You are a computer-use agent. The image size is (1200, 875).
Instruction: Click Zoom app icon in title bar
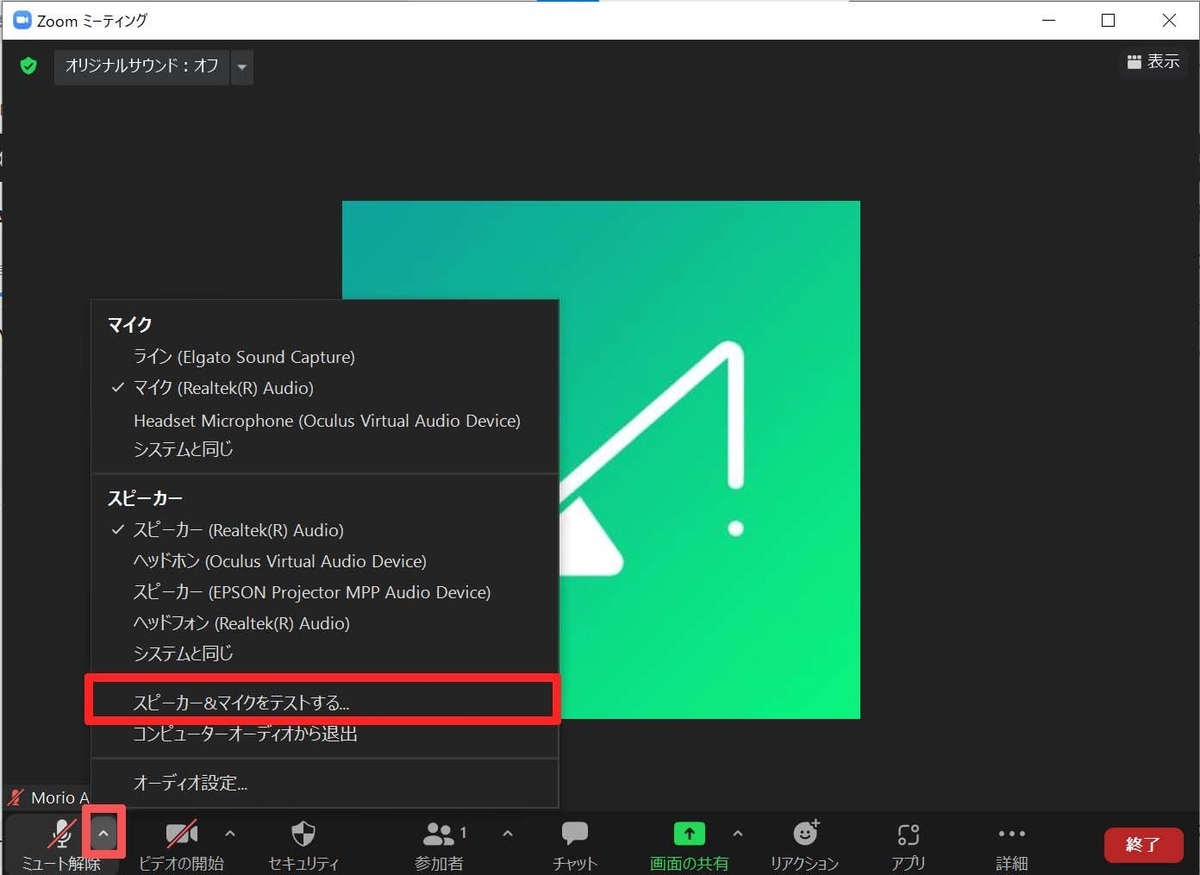tap(22, 20)
